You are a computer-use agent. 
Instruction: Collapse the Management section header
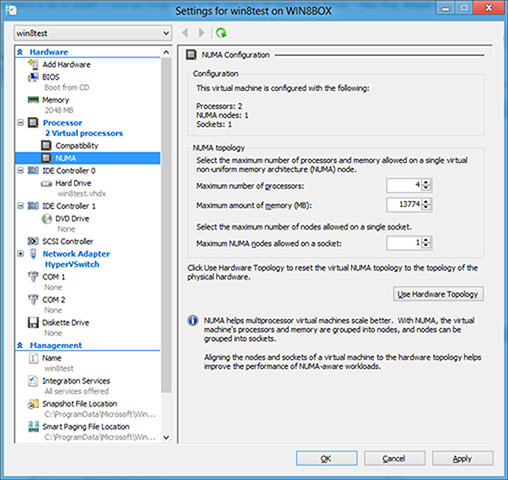pyautogui.click(x=20, y=345)
